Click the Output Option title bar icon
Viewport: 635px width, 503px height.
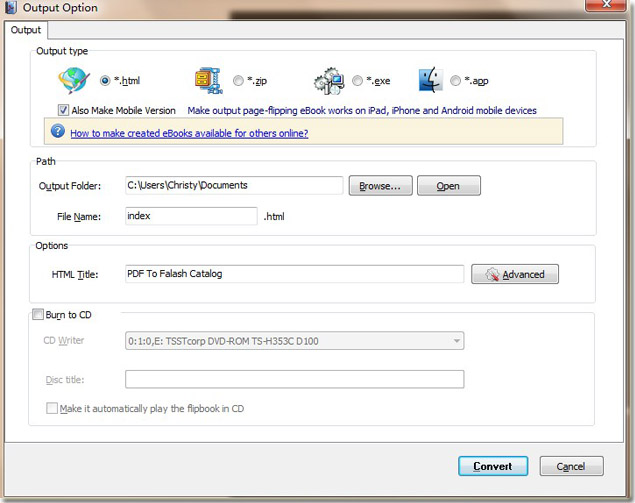10,8
